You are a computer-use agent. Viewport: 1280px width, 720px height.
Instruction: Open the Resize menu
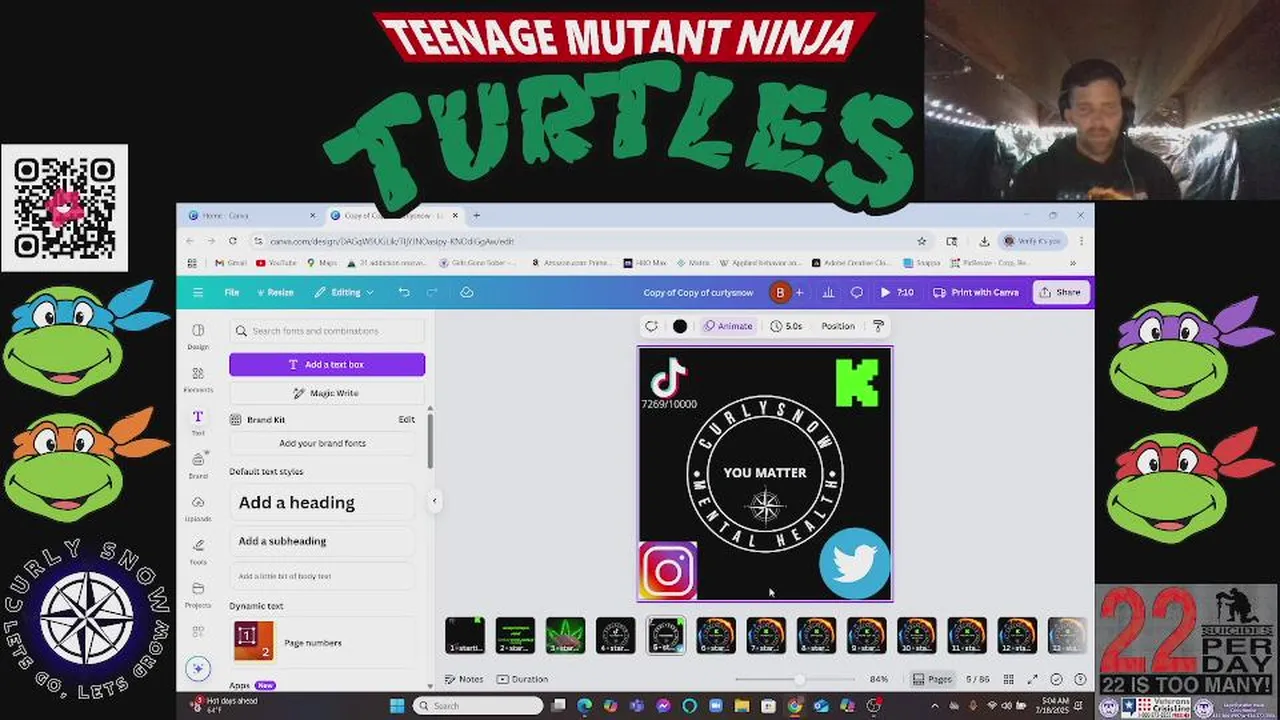tap(275, 292)
